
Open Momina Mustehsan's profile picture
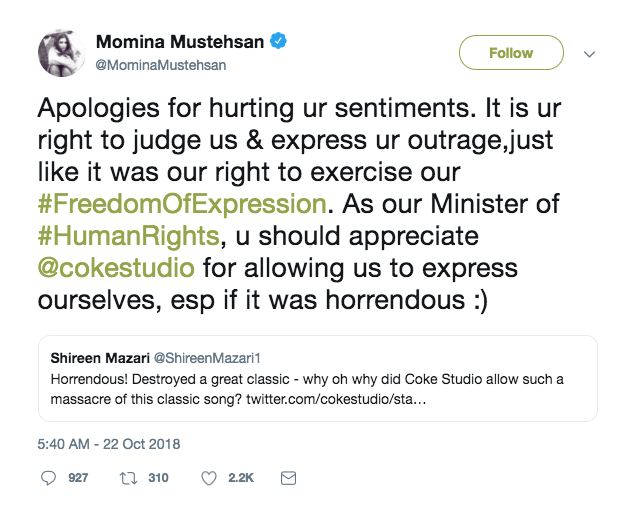point(62,54)
